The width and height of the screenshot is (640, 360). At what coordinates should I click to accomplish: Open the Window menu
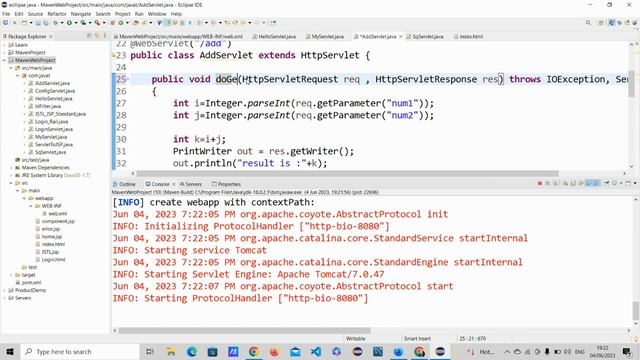(157, 14)
